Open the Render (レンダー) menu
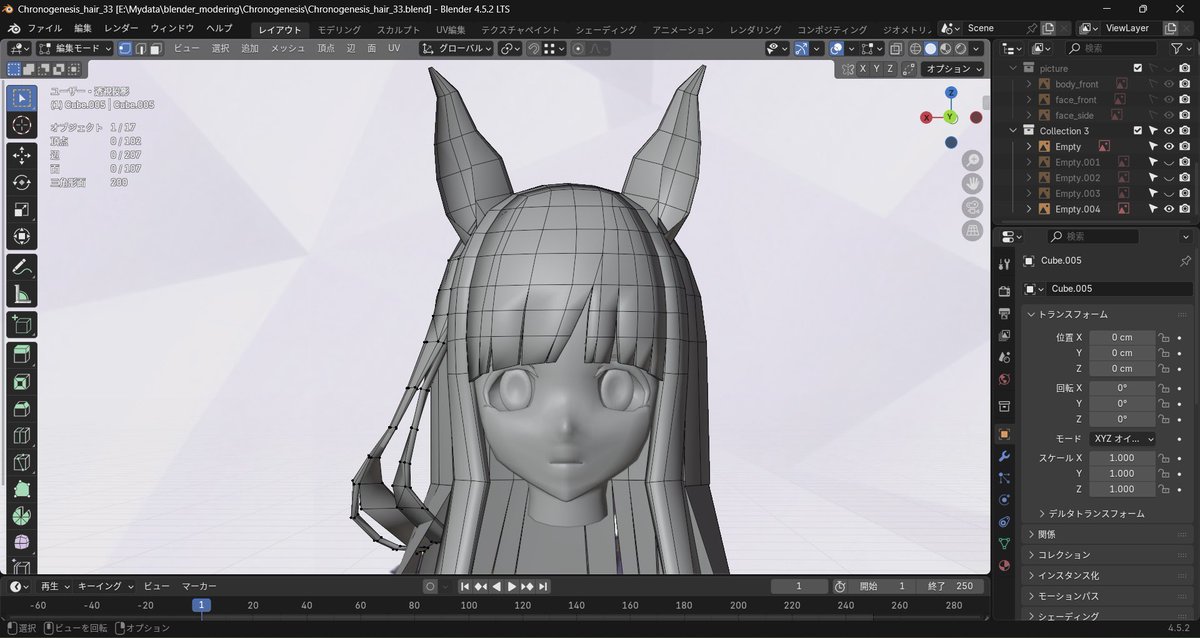 [121, 28]
